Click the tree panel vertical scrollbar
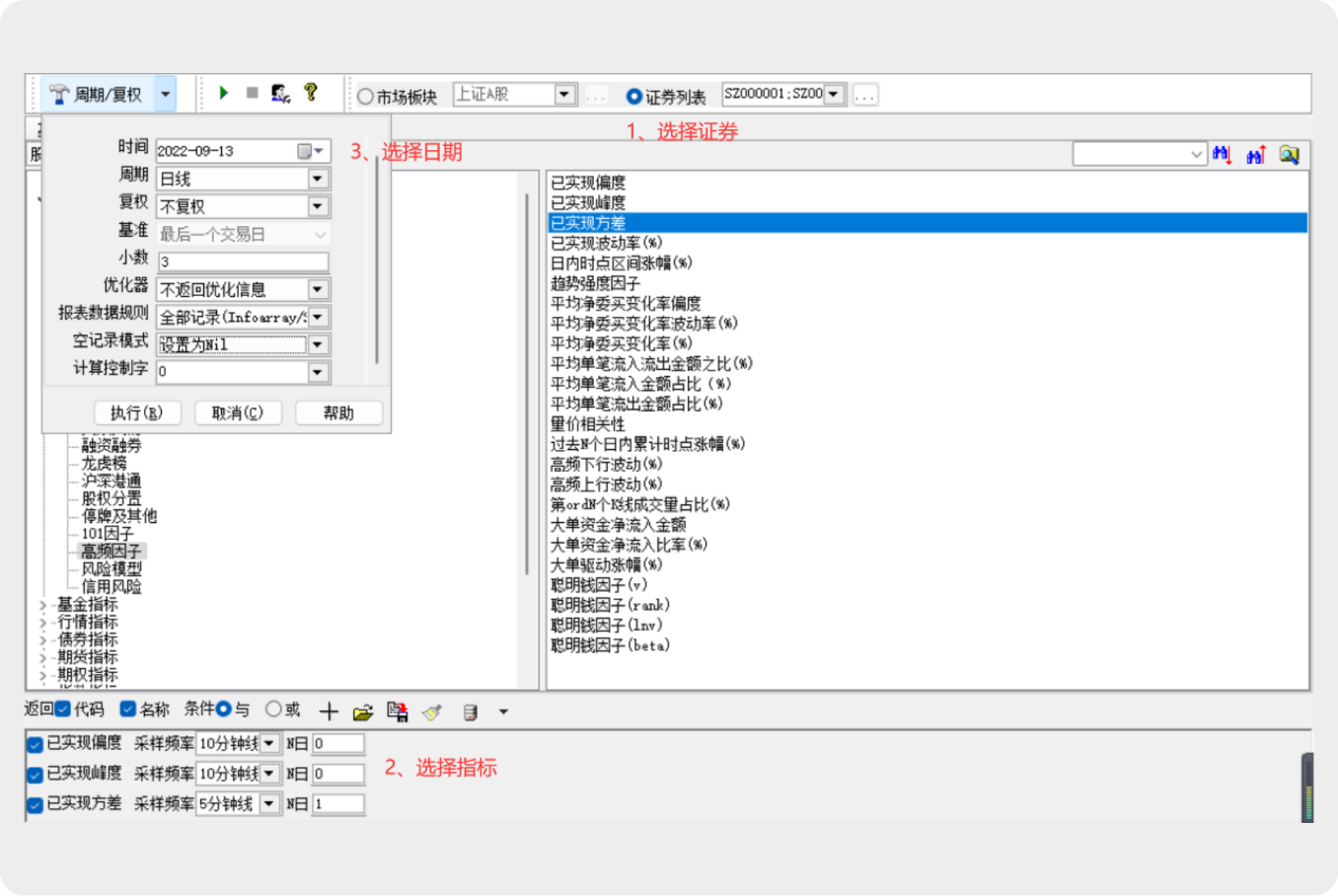 (x=528, y=395)
